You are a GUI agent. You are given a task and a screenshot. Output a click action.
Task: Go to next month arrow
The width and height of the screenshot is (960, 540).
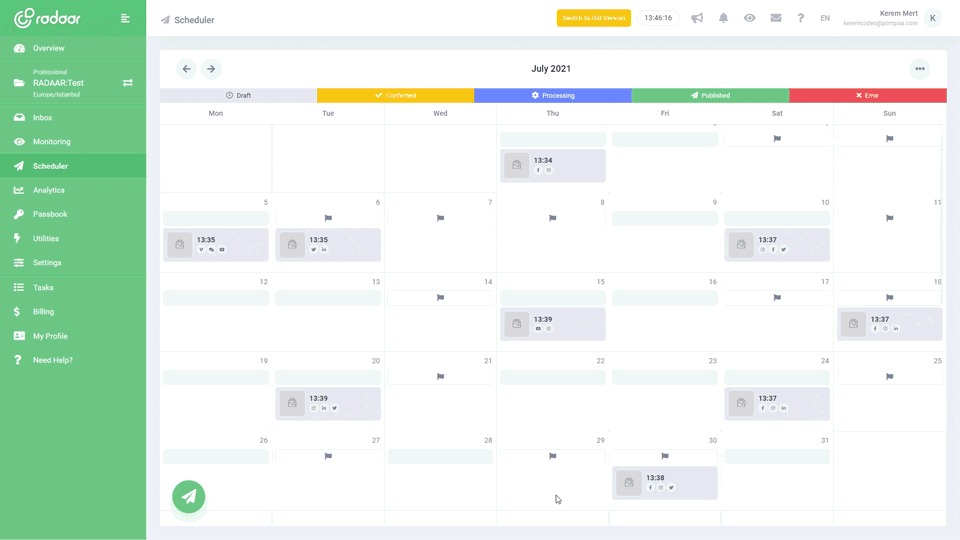[210, 69]
